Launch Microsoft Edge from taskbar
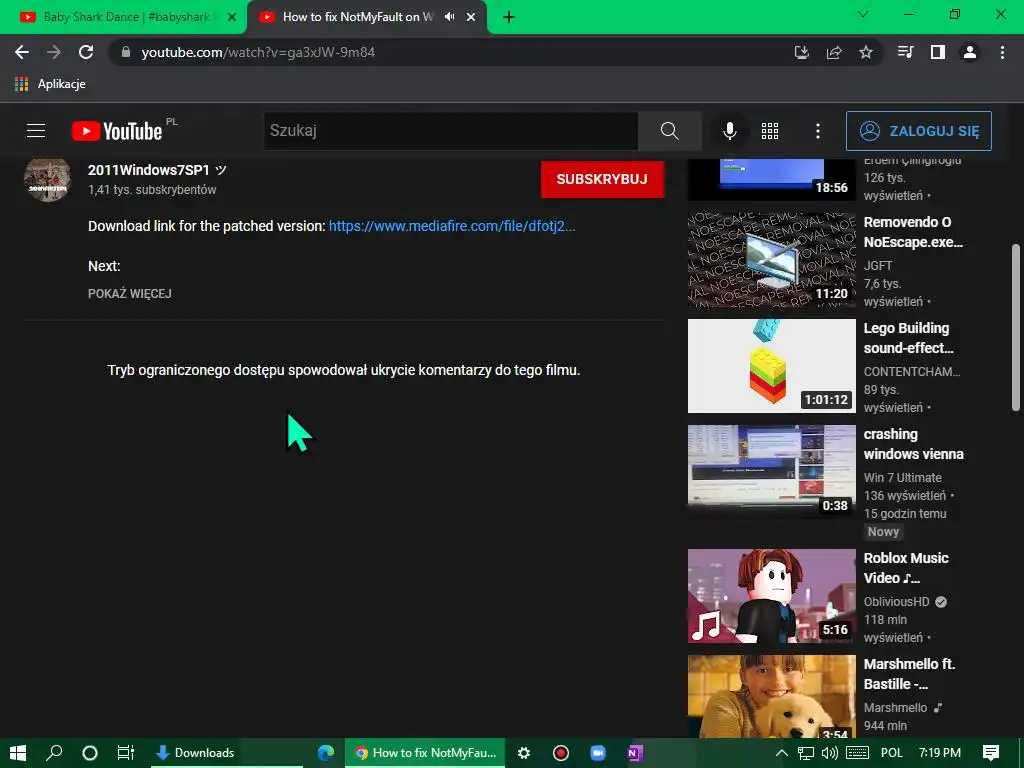The image size is (1024, 768). point(325,753)
